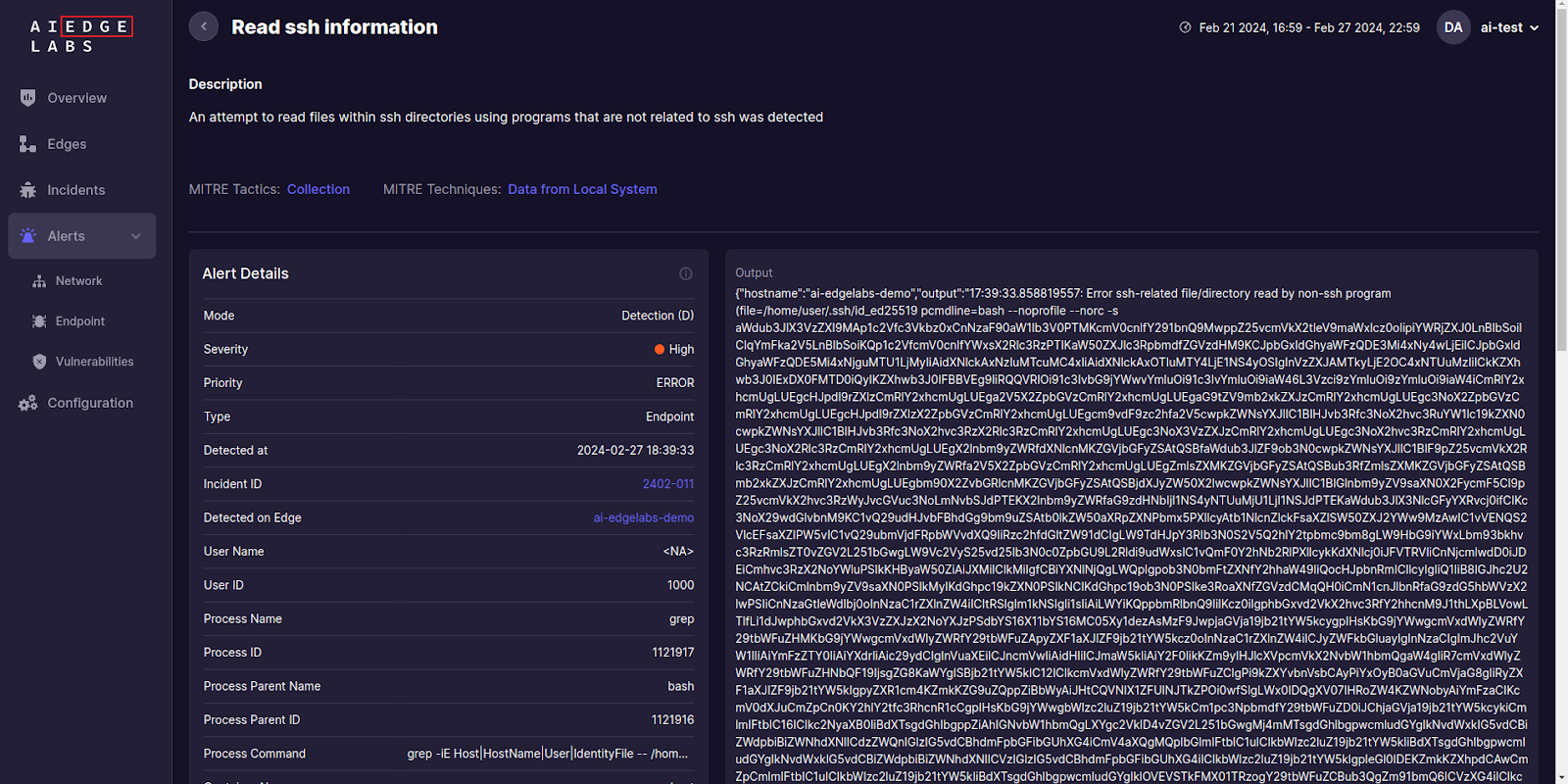Click the Overview shield icon
The image size is (1568, 784).
pos(27,98)
